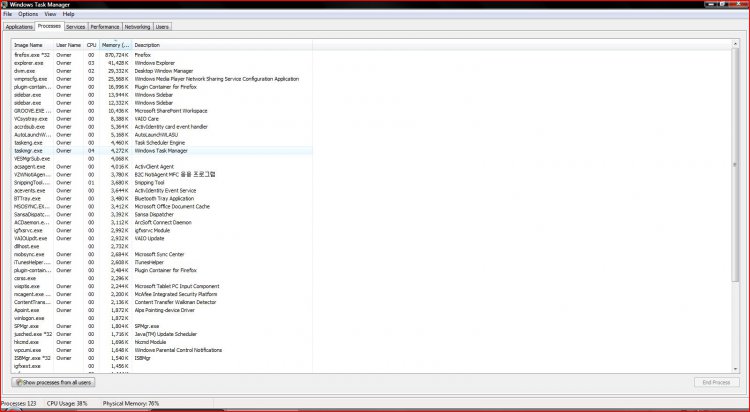The height and width of the screenshot is (412, 750).
Task: Select the VCsystray.exe process
Action: pyautogui.click(x=162, y=119)
